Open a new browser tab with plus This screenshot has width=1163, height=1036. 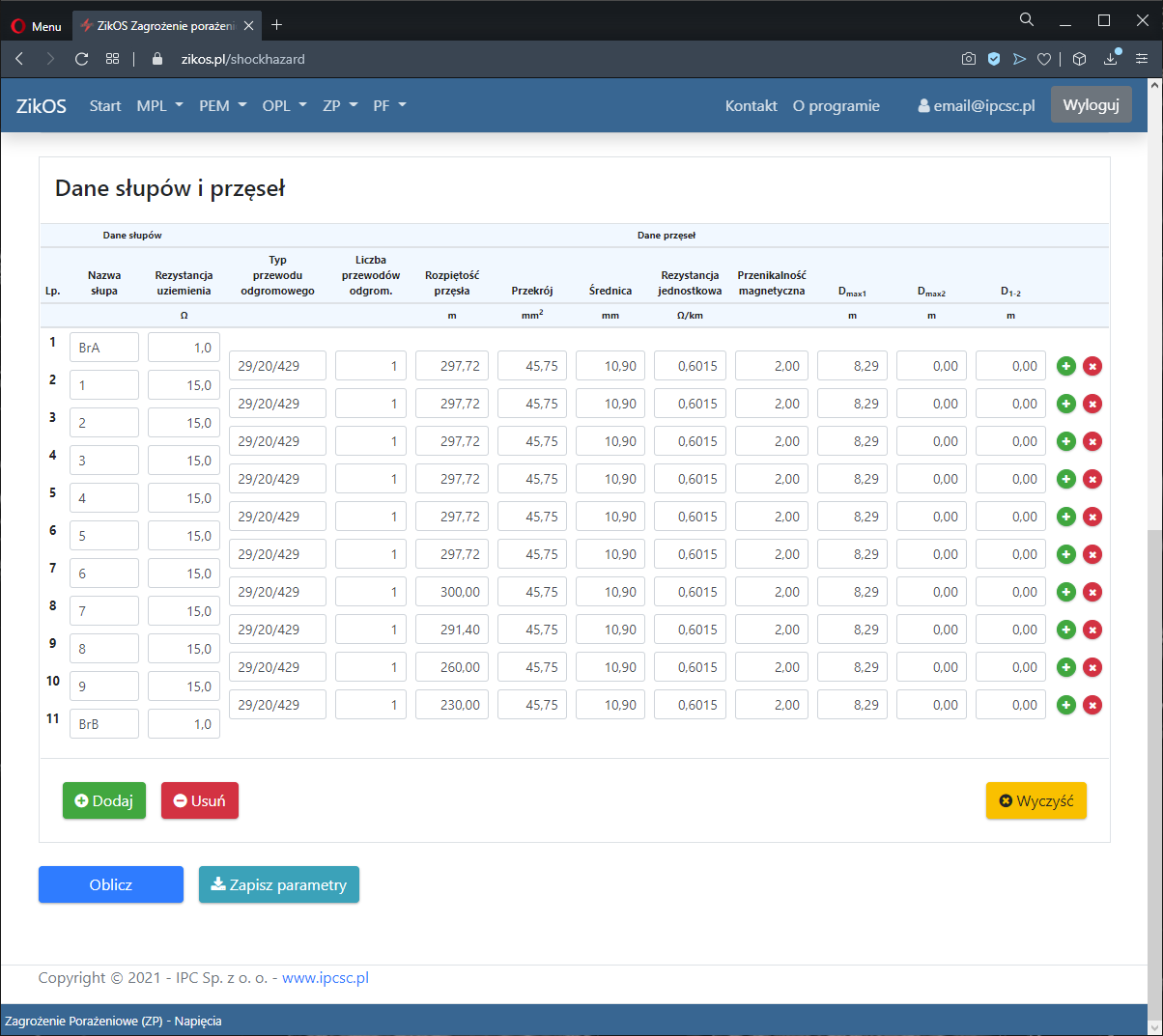point(277,25)
